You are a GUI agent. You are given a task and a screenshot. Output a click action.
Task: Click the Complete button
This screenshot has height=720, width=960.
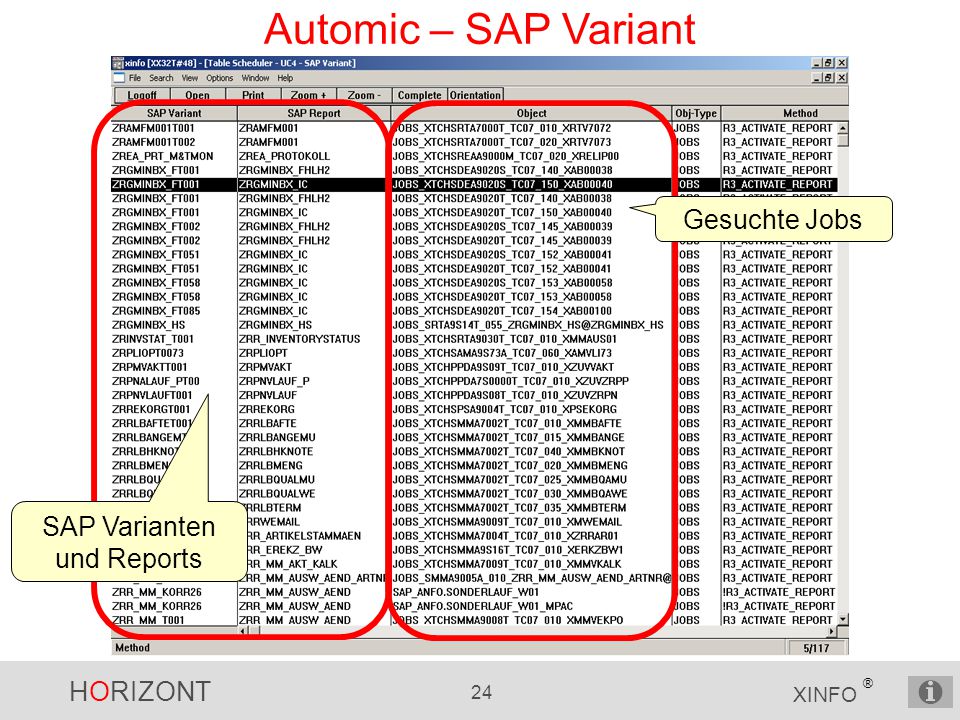pyautogui.click(x=419, y=95)
